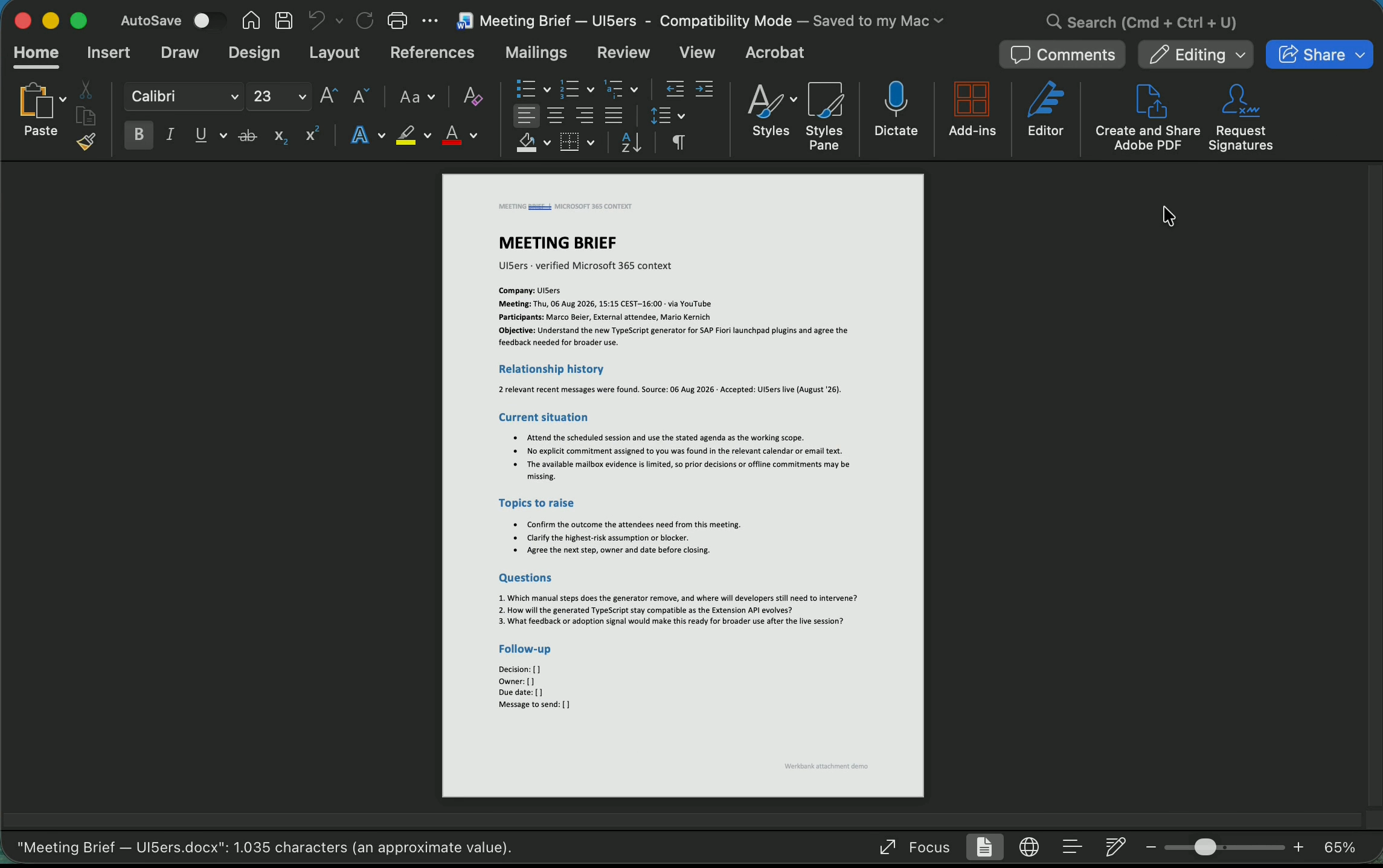Viewport: 1383px width, 868px height.
Task: Decrease font size with the smaller A icon
Action: coord(361,96)
